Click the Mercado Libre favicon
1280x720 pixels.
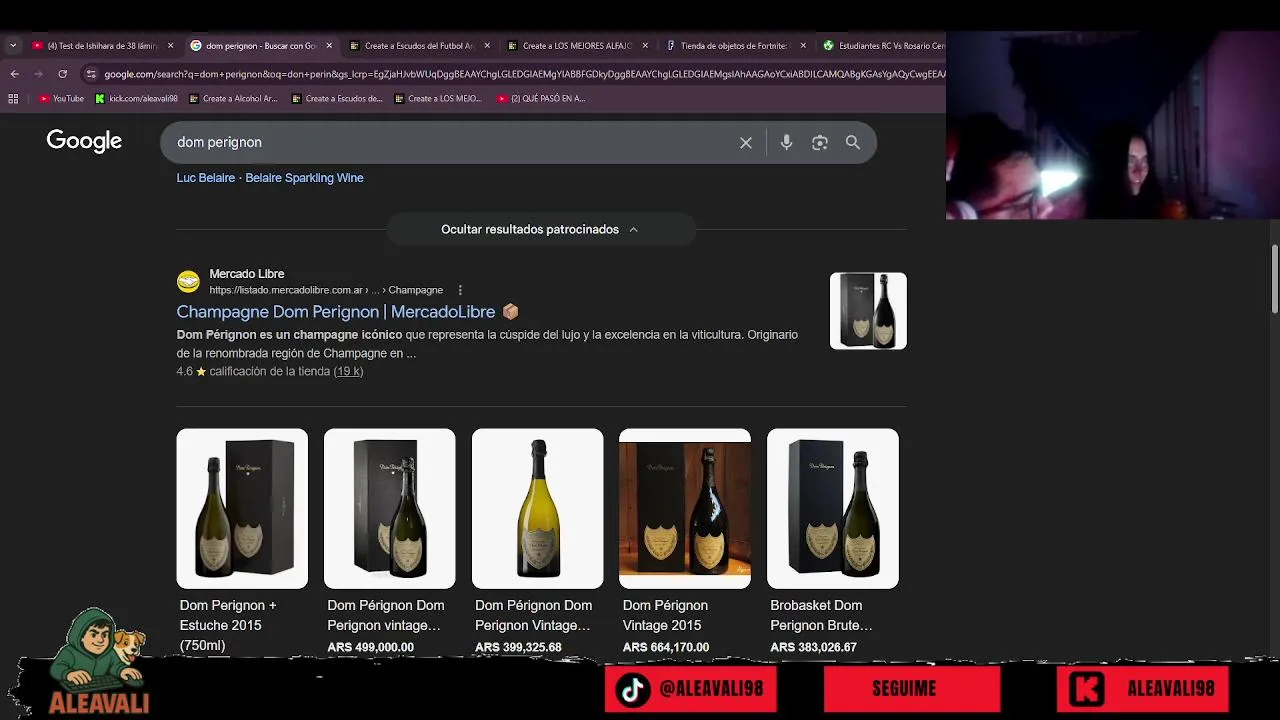tap(188, 282)
